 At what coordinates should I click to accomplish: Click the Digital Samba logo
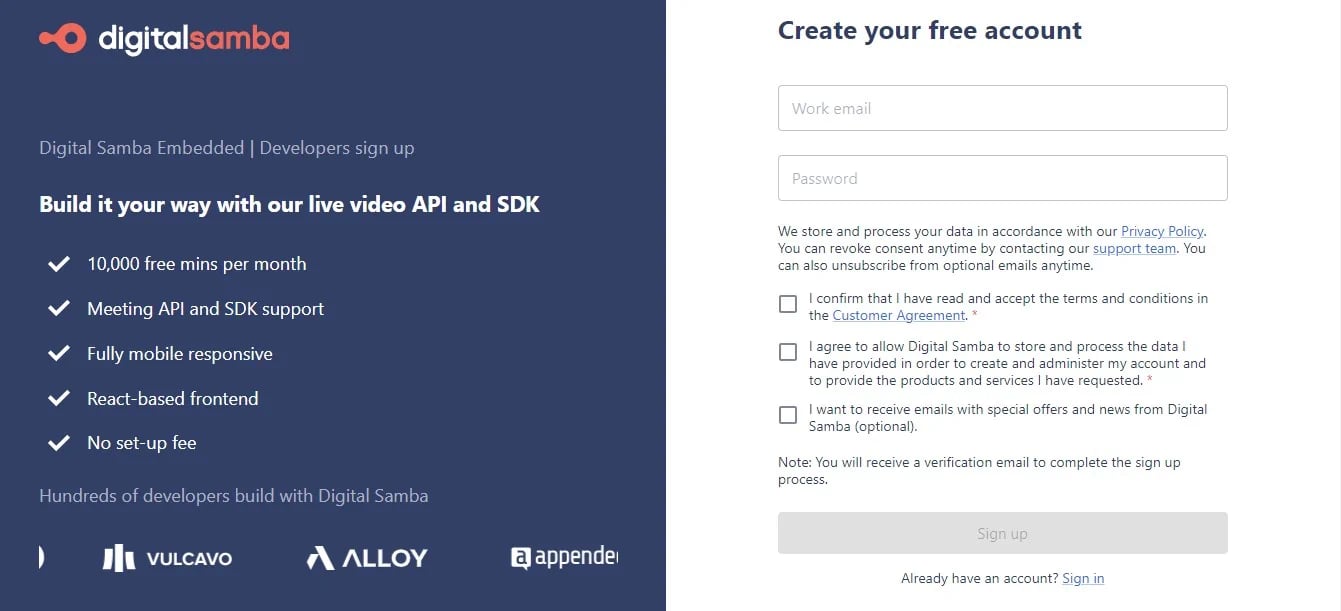(x=164, y=39)
